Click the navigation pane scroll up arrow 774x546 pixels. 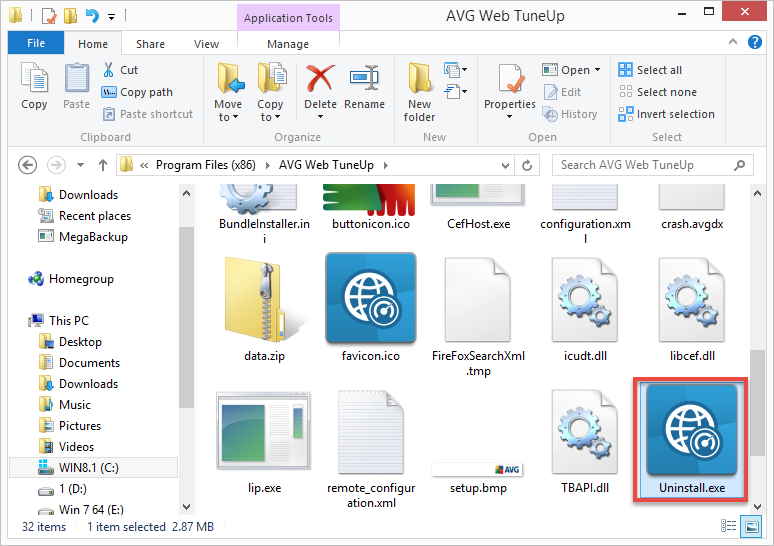point(186,194)
